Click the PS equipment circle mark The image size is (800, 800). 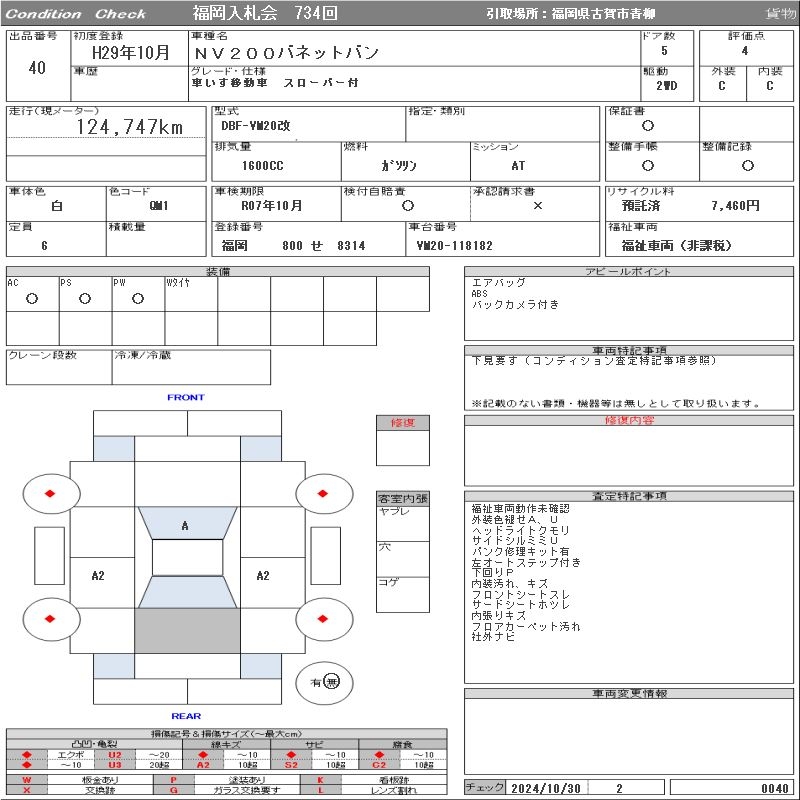coord(85,298)
